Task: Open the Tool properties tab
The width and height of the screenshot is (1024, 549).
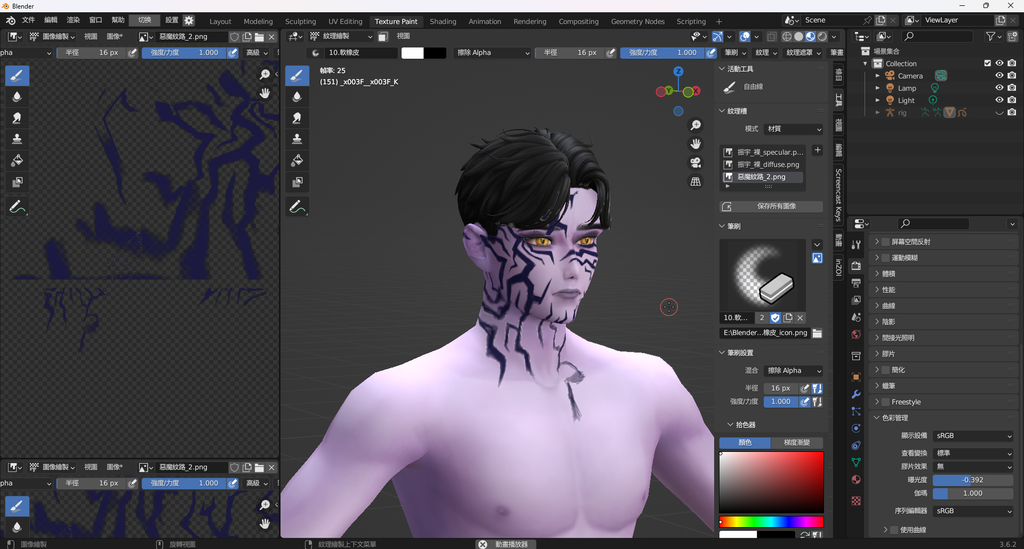Action: pos(856,245)
